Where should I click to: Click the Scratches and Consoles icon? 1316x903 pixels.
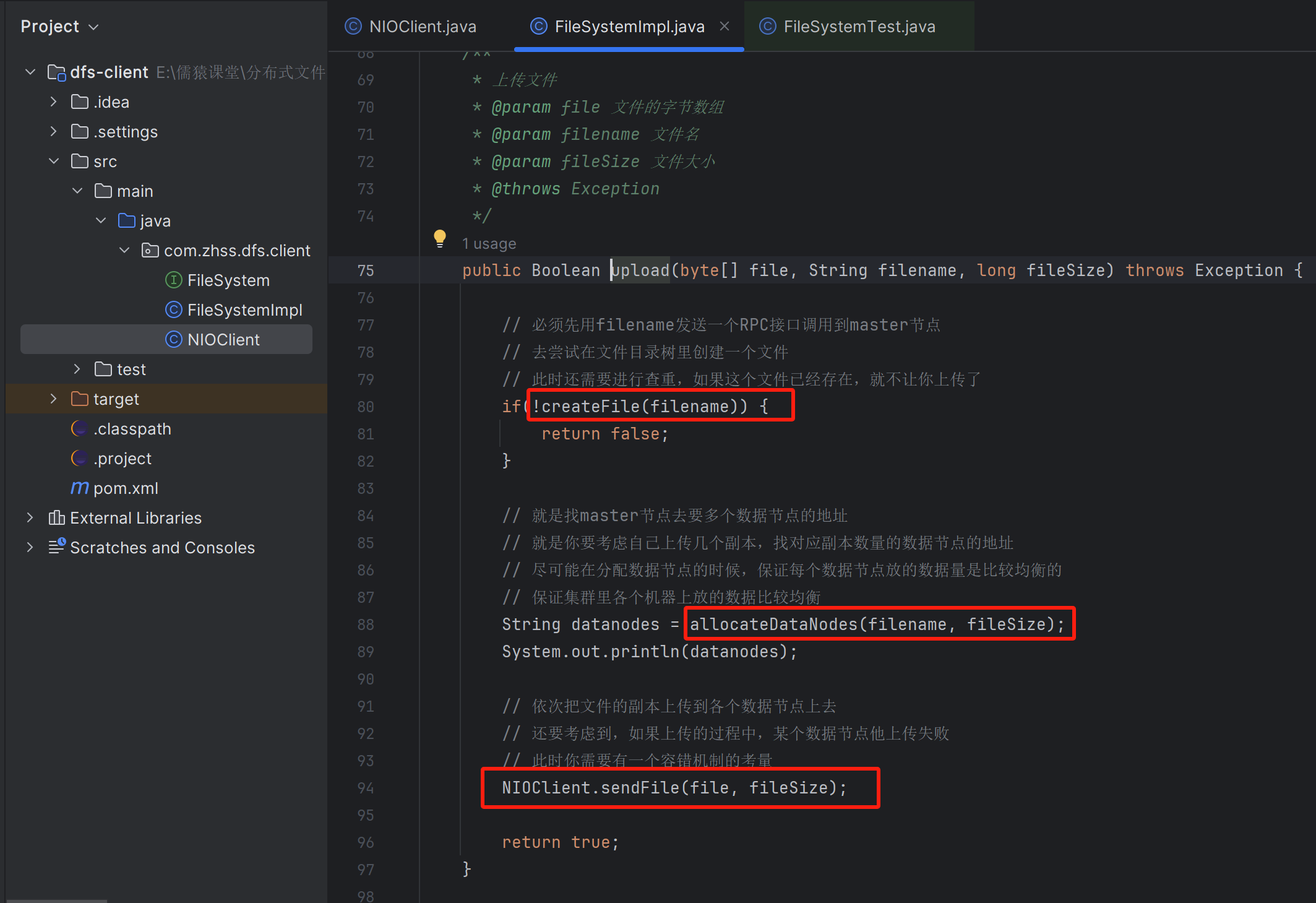click(57, 546)
